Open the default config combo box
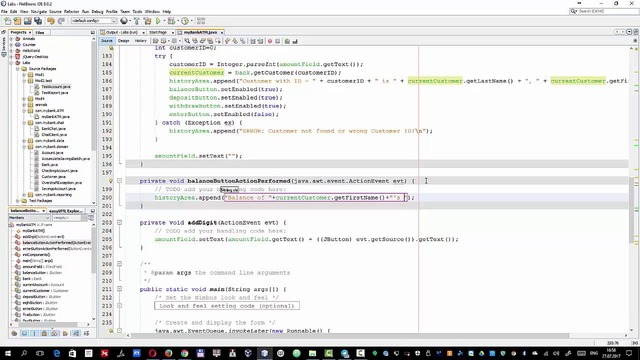Screen dimensions: 640x360 (94, 21)
